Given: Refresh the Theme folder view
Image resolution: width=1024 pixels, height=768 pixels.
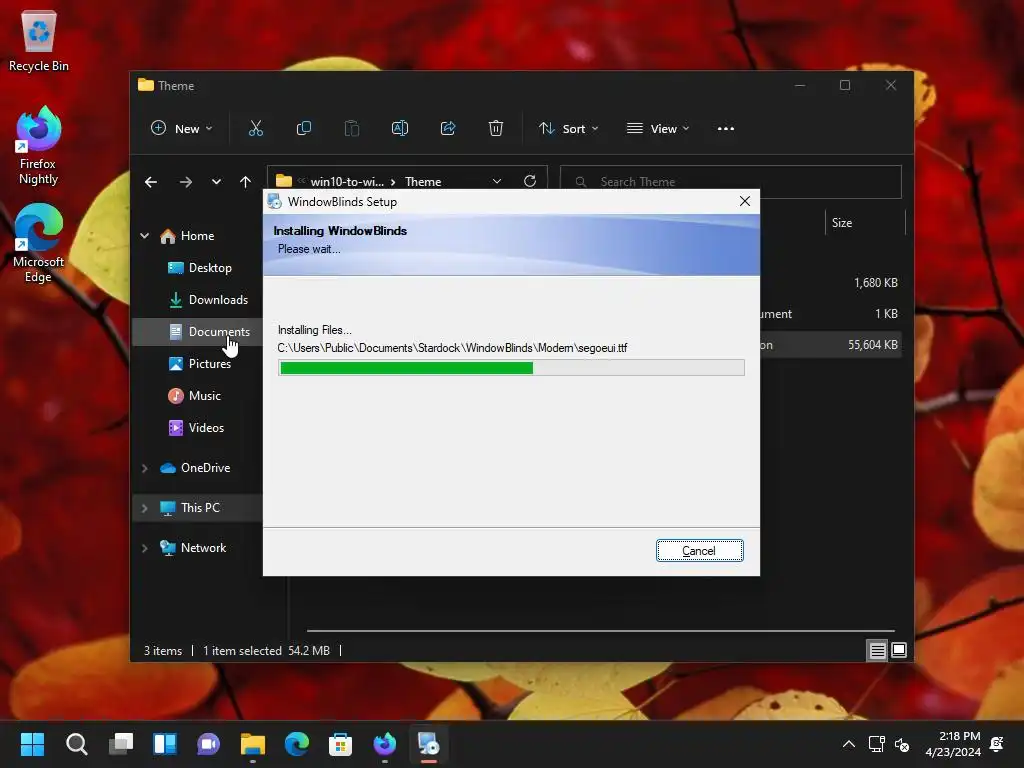Looking at the screenshot, I should (x=530, y=181).
